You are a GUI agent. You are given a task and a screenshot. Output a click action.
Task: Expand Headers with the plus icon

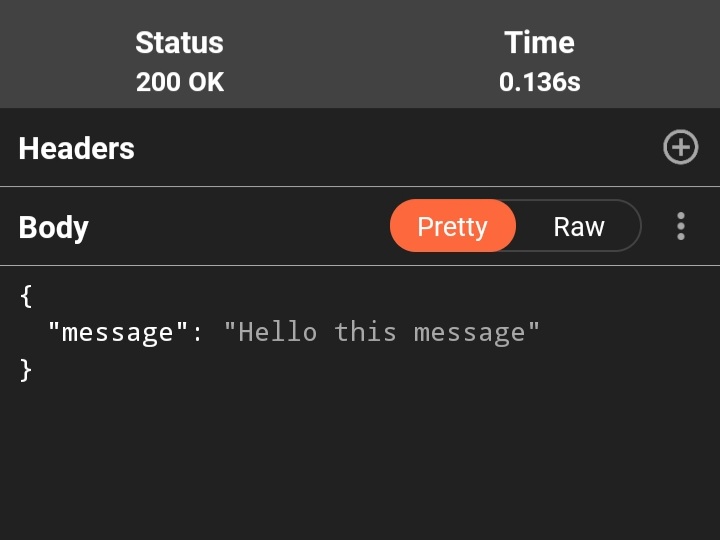coord(681,147)
